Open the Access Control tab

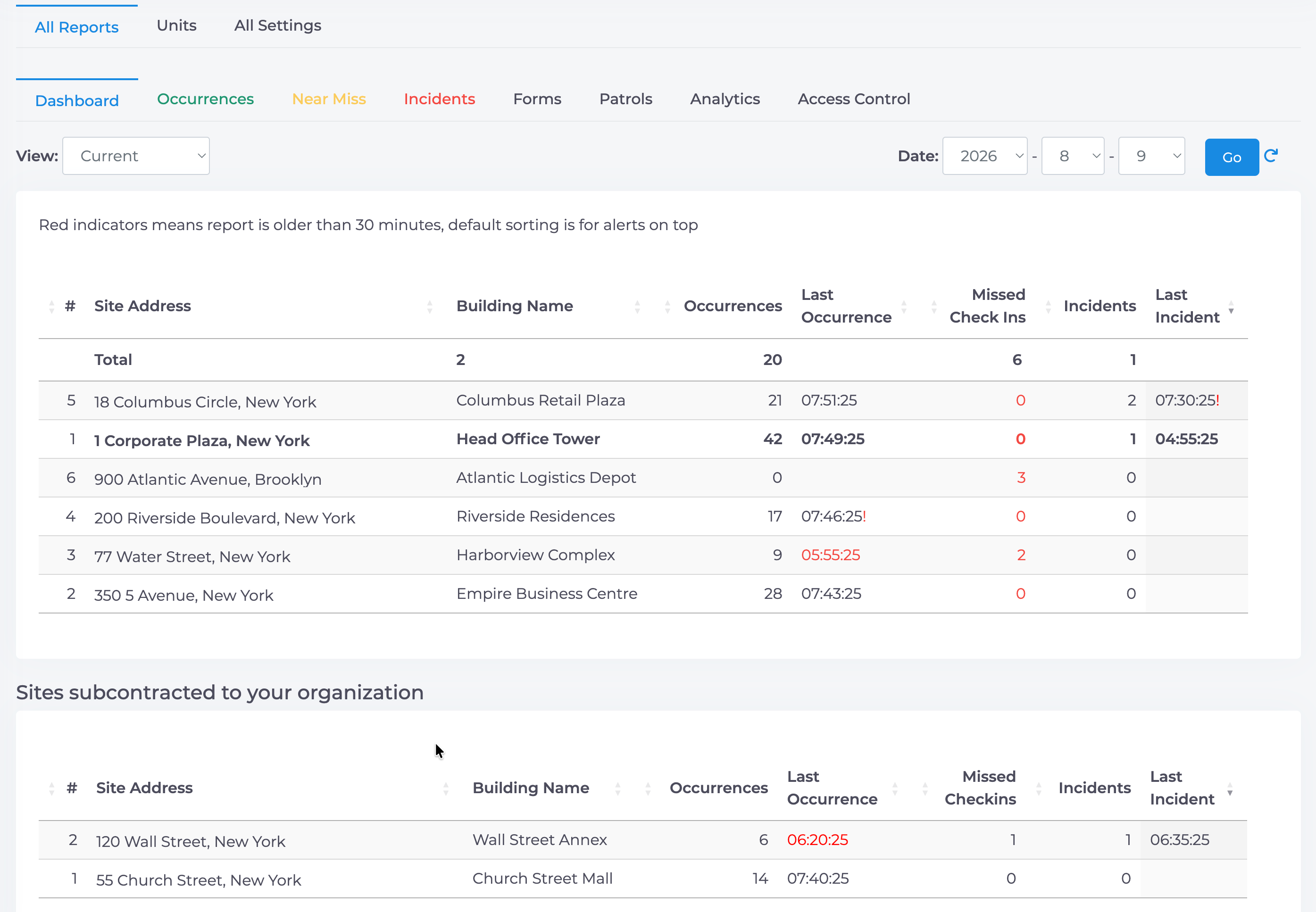click(854, 99)
